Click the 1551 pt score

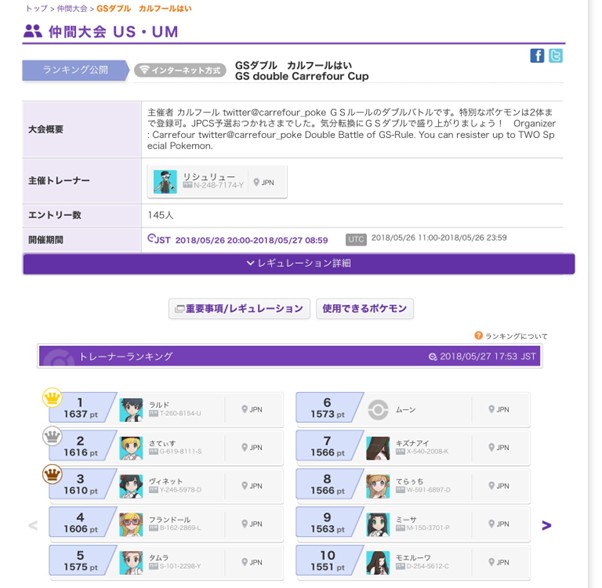pyautogui.click(x=327, y=567)
